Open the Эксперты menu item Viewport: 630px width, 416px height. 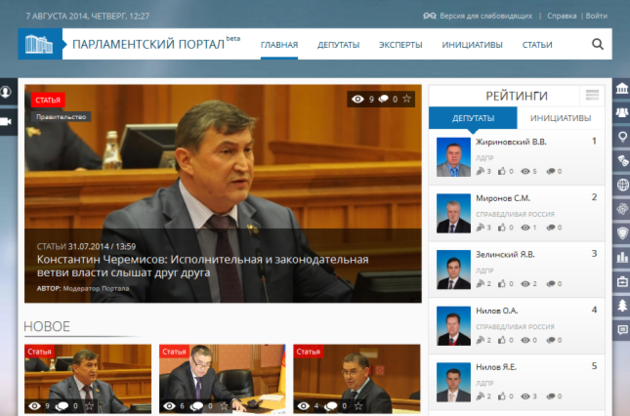400,45
